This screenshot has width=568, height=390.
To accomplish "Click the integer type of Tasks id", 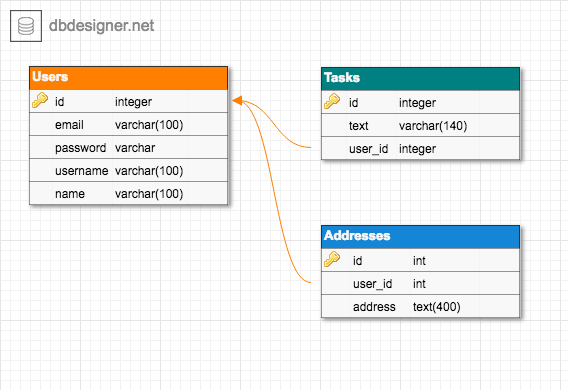I will pyautogui.click(x=417, y=103).
